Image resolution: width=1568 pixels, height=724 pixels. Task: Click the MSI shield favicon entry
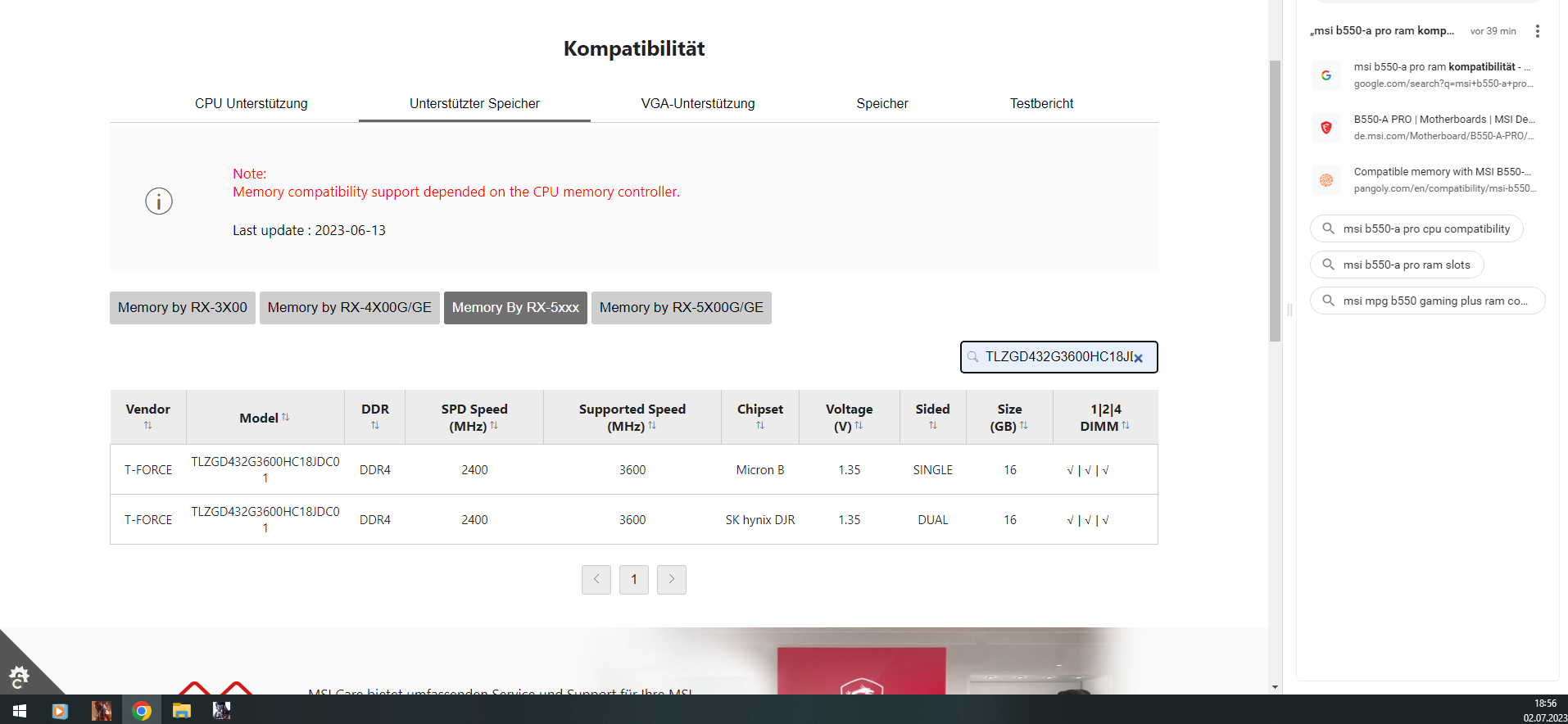tap(1326, 128)
